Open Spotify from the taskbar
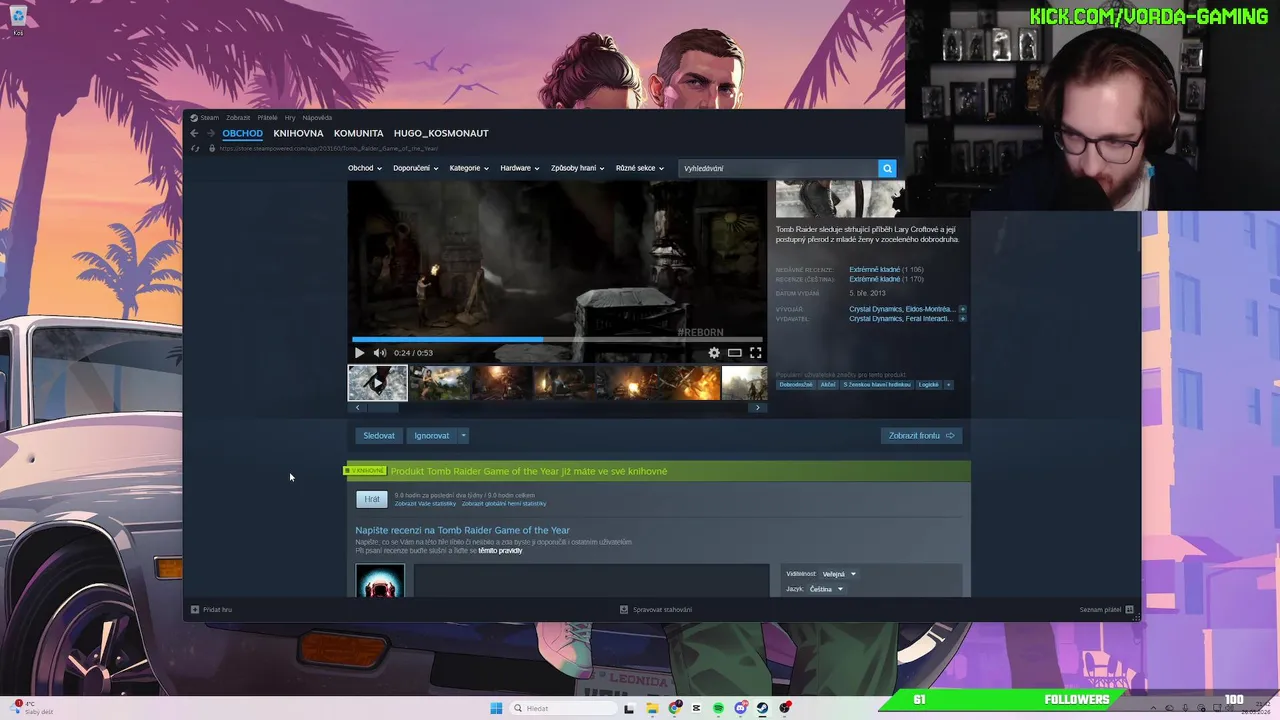Screen dimensions: 1280x720 pos(718,708)
